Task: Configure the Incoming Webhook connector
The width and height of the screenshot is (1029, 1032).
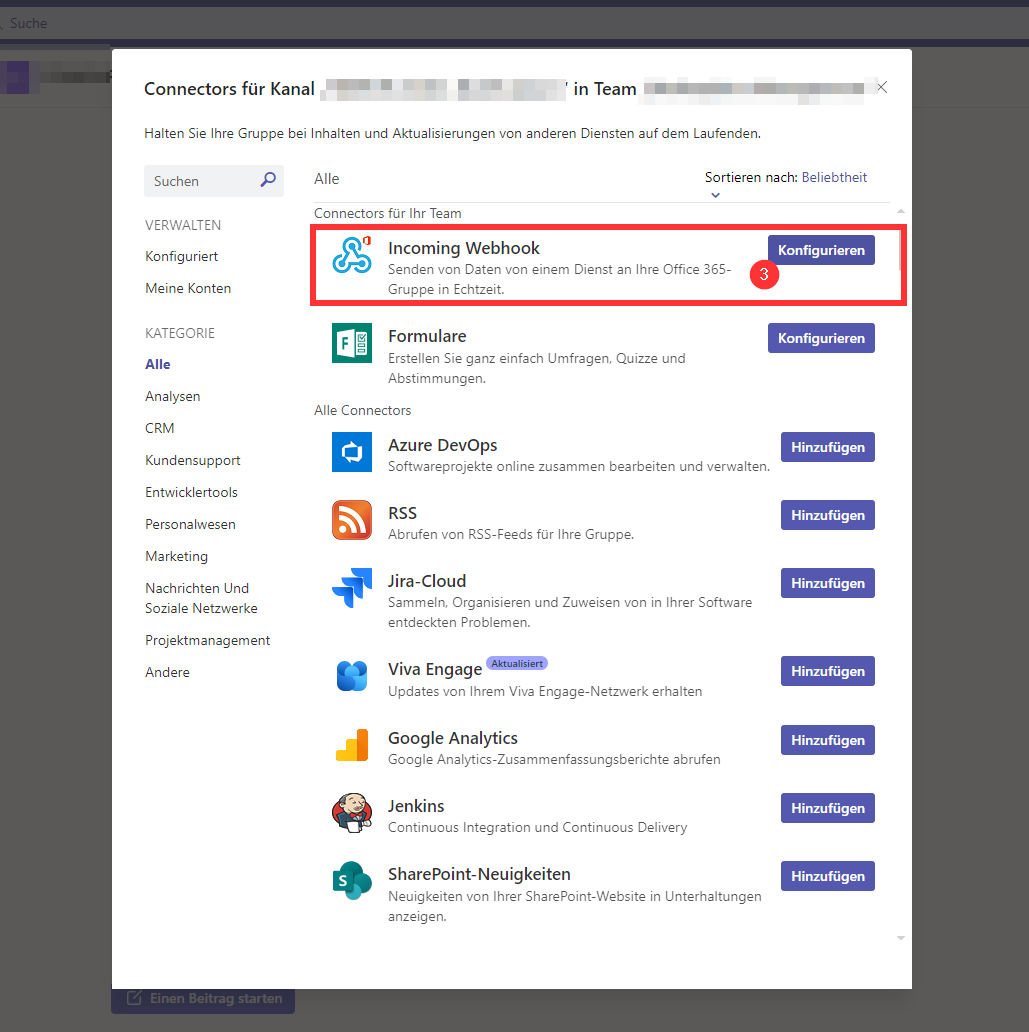Action: [x=821, y=250]
